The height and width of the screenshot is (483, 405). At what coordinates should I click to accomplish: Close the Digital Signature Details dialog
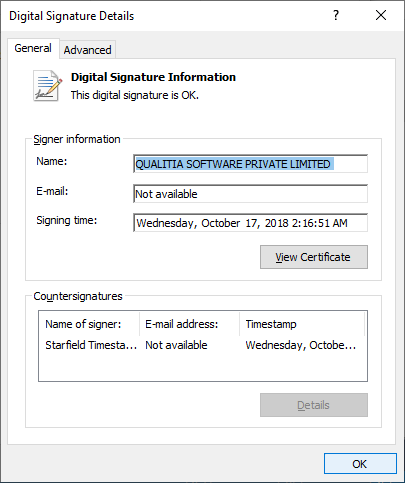[381, 15]
